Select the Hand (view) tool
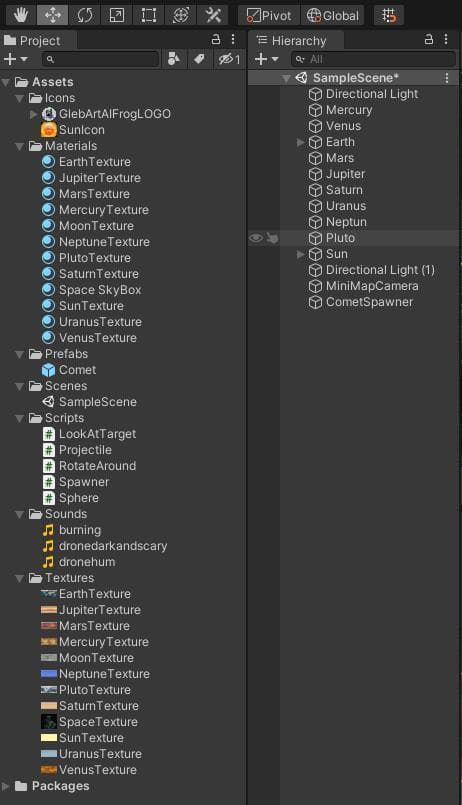Screen dimensions: 462x805 pyautogui.click(x=21, y=15)
